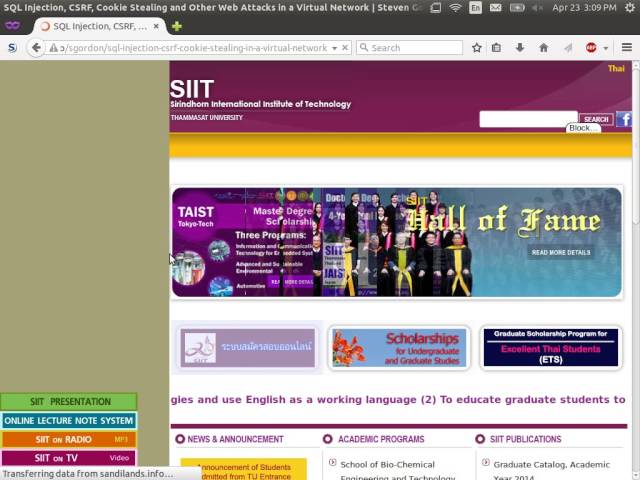This screenshot has height=480, width=640.
Task: Close the SQL Injection tab
Action: tap(156, 26)
